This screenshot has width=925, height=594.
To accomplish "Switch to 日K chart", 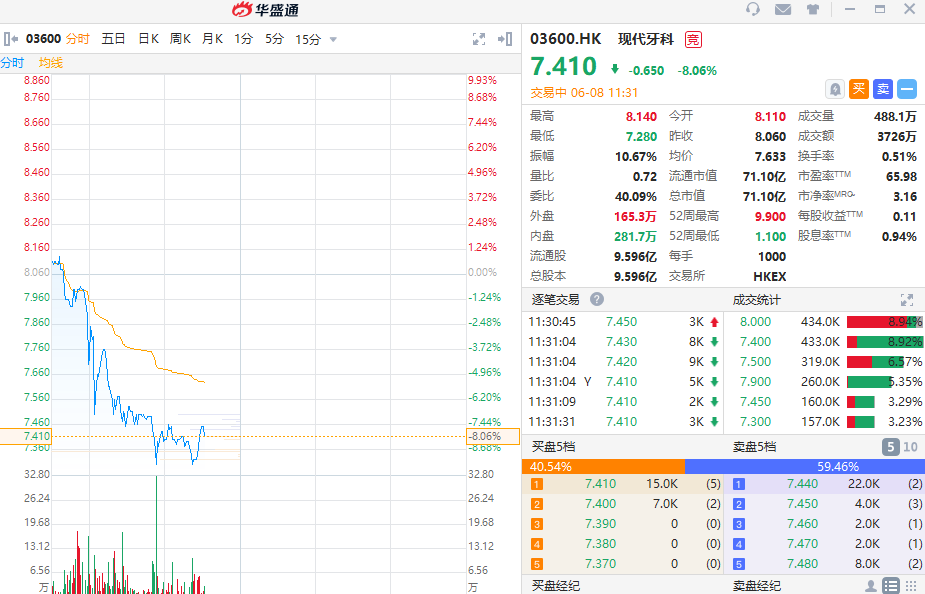I will [149, 39].
